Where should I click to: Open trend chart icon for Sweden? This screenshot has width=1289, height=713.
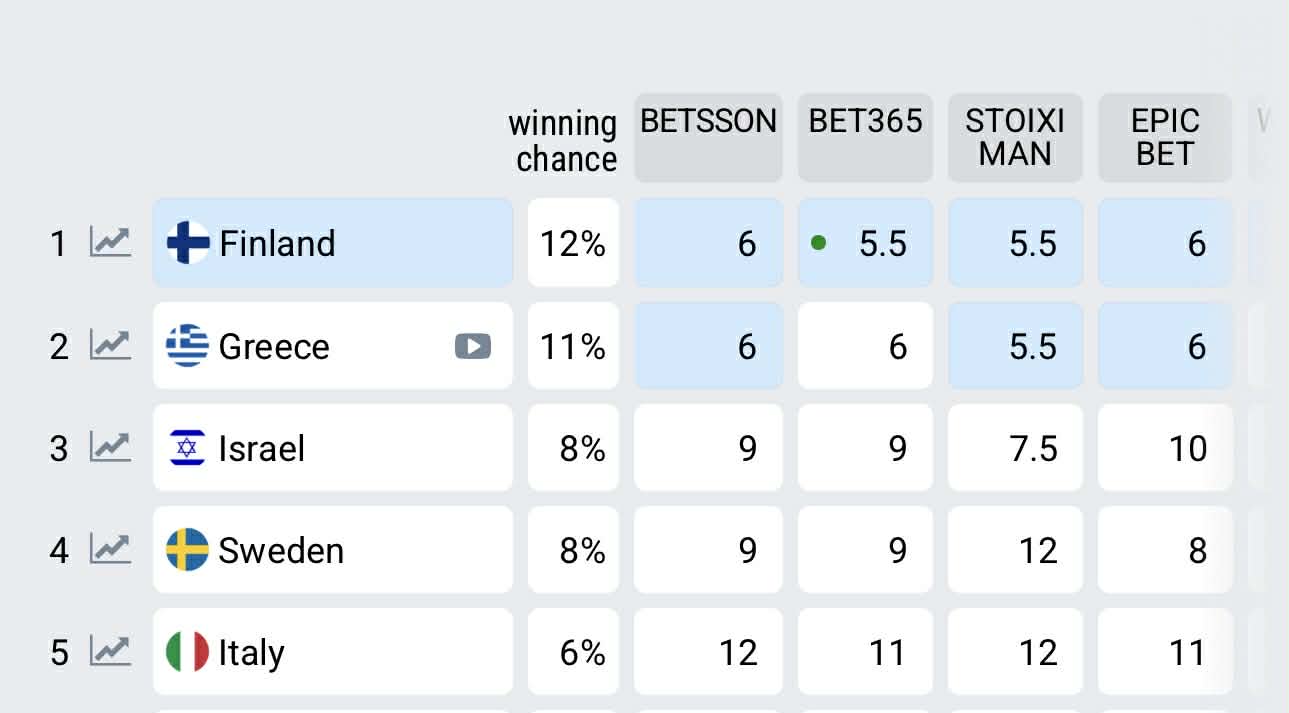pyautogui.click(x=110, y=550)
